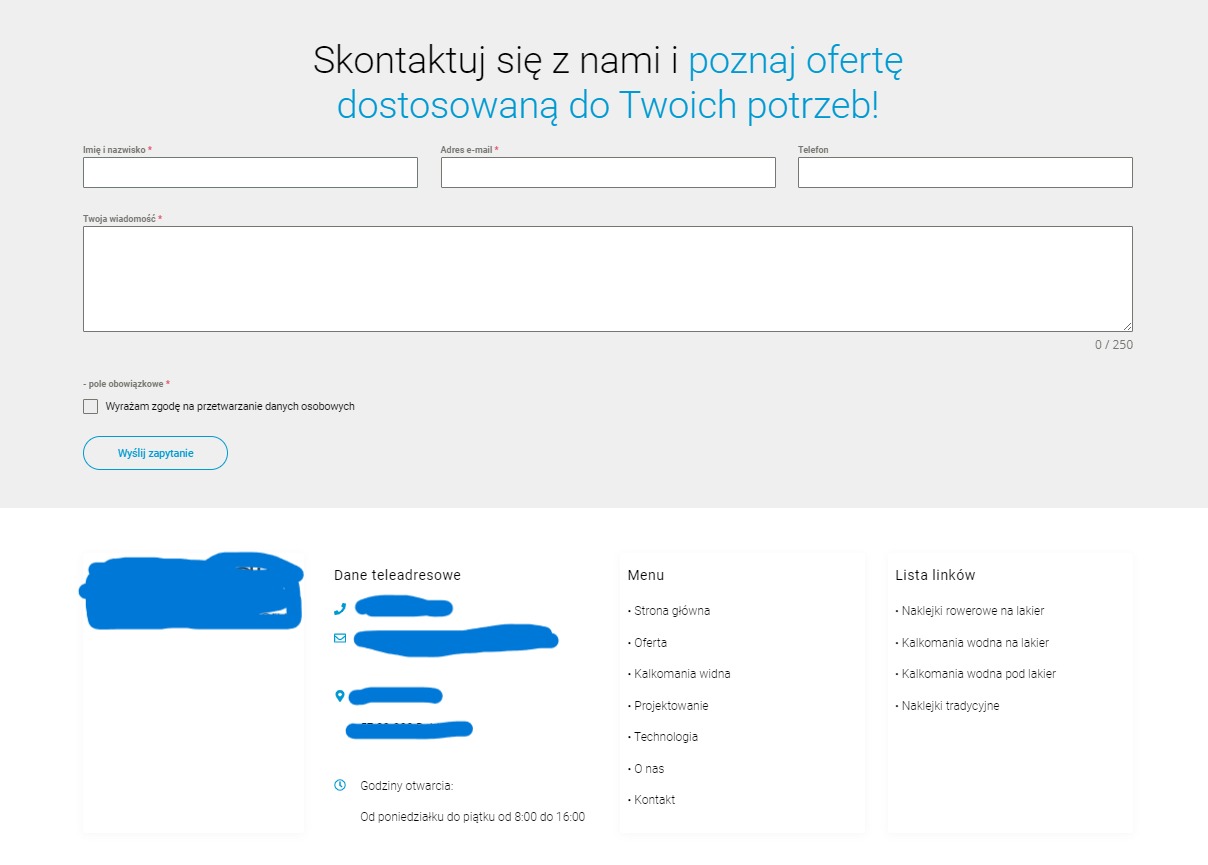Click the phone icon in Dane teleadresowe
The height and width of the screenshot is (865, 1208).
[x=340, y=608]
